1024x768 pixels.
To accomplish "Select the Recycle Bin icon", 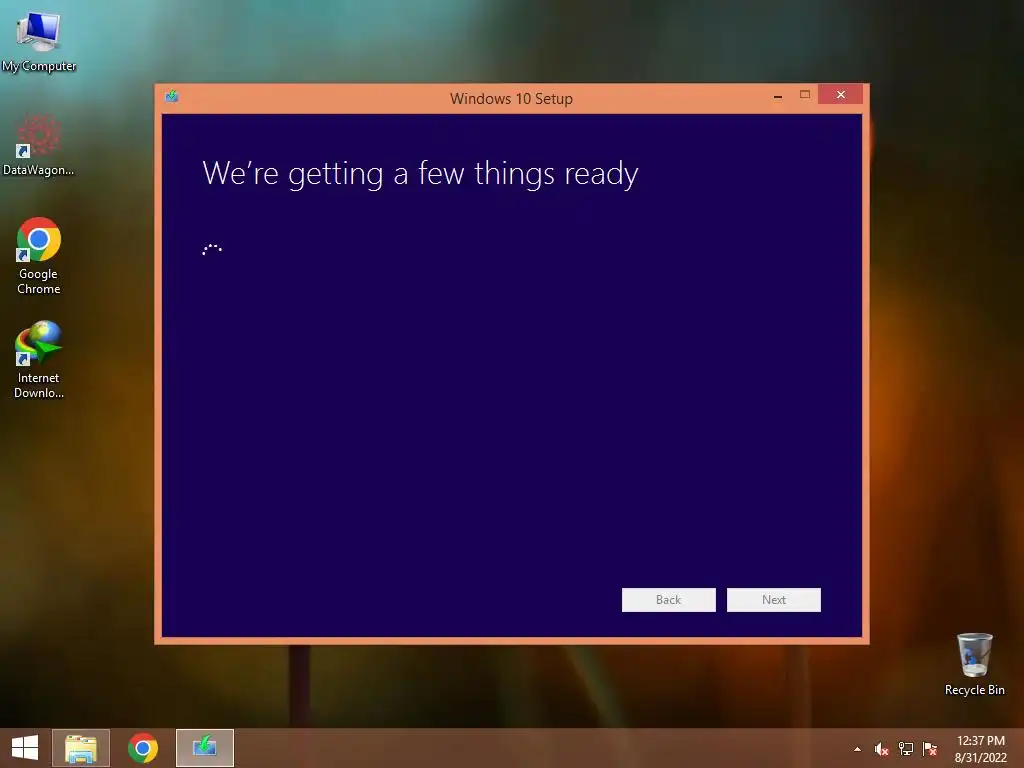I will point(974,664).
